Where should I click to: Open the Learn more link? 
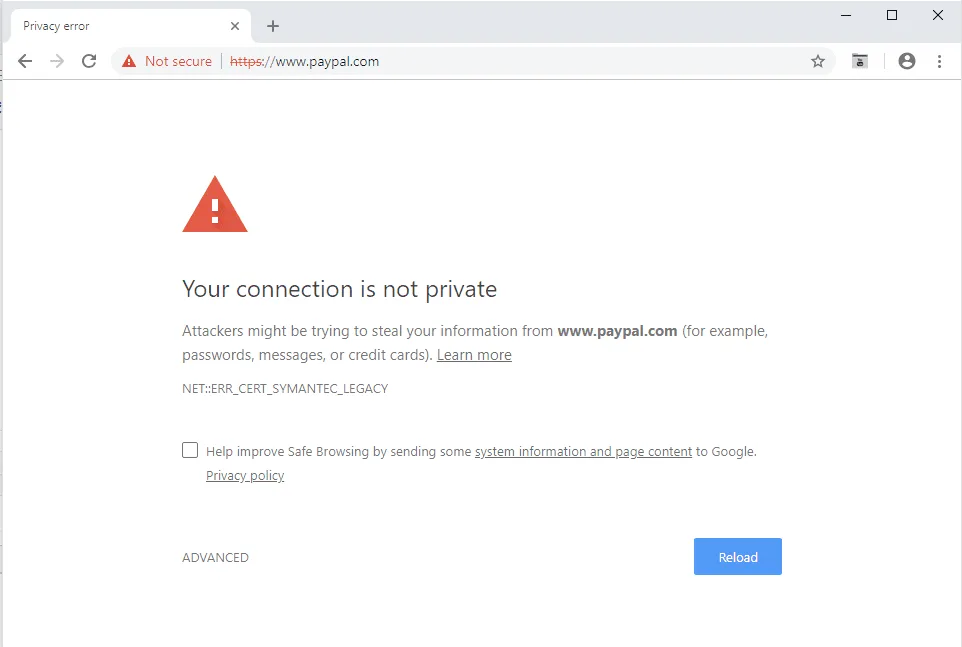pos(474,354)
